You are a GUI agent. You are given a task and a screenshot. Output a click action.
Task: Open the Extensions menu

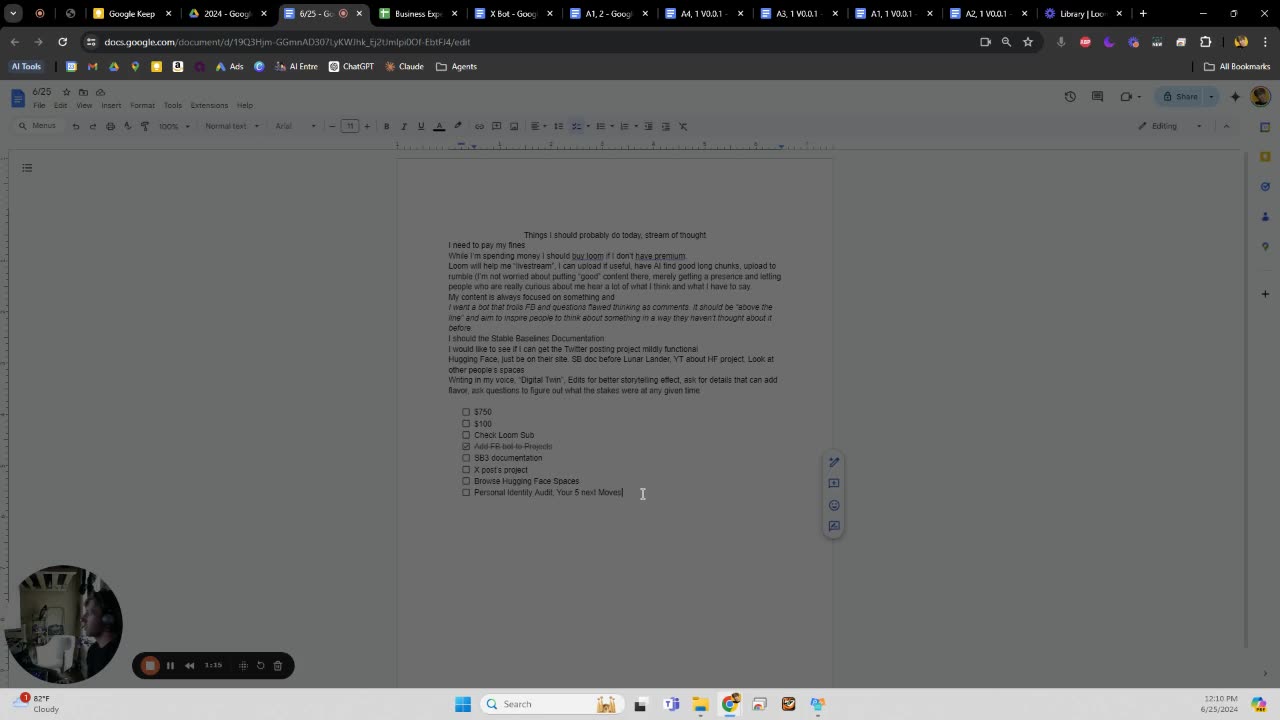(209, 105)
